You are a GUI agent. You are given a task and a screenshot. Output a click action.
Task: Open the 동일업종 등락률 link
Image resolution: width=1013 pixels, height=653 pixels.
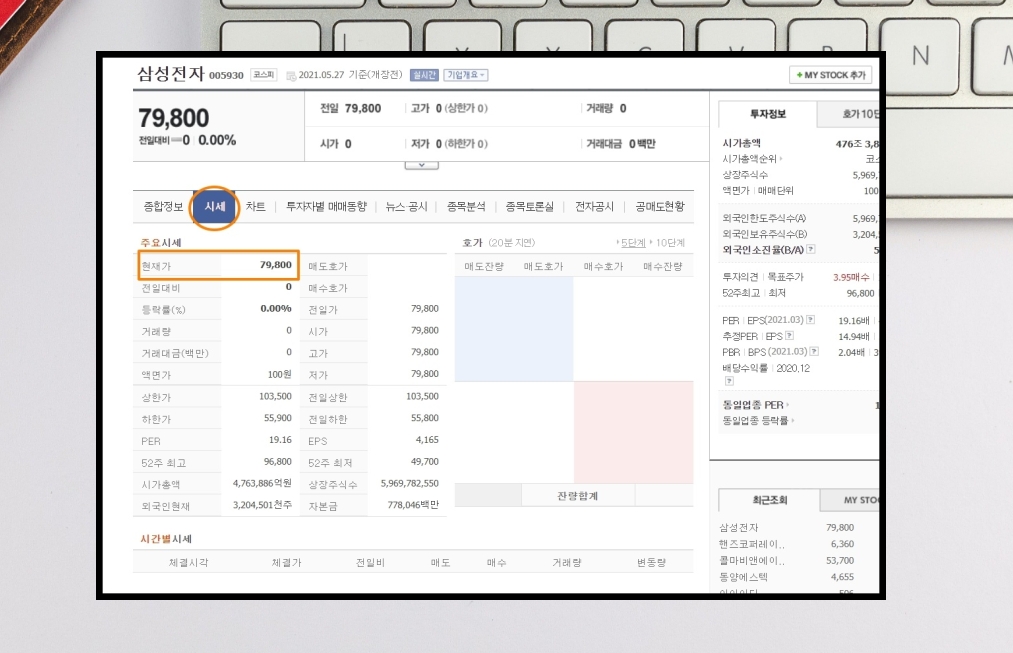coord(758,420)
